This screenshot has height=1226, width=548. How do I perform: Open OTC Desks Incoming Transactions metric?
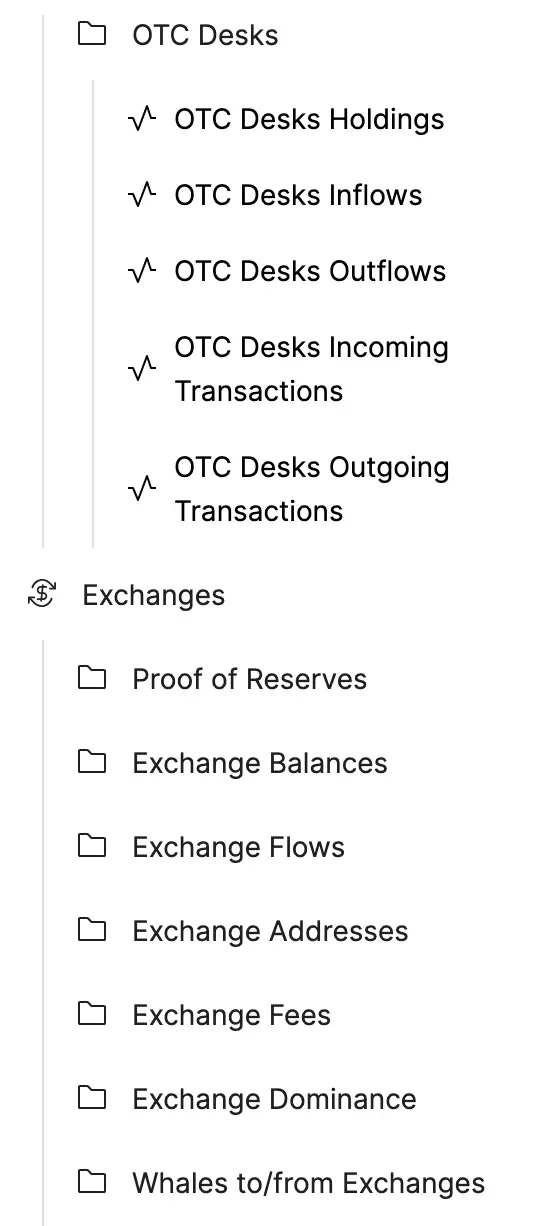[311, 369]
